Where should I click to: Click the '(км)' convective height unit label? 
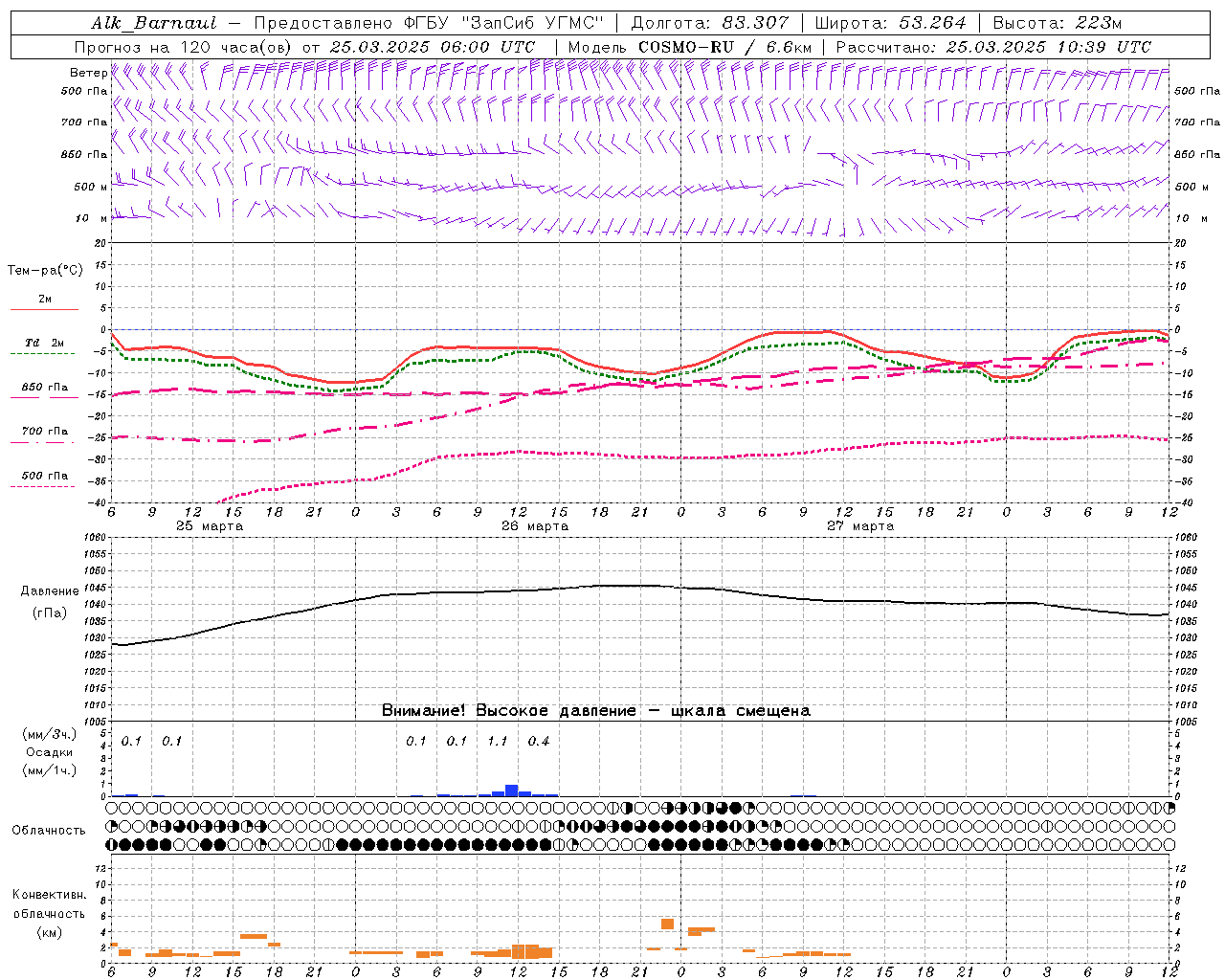coord(49,932)
